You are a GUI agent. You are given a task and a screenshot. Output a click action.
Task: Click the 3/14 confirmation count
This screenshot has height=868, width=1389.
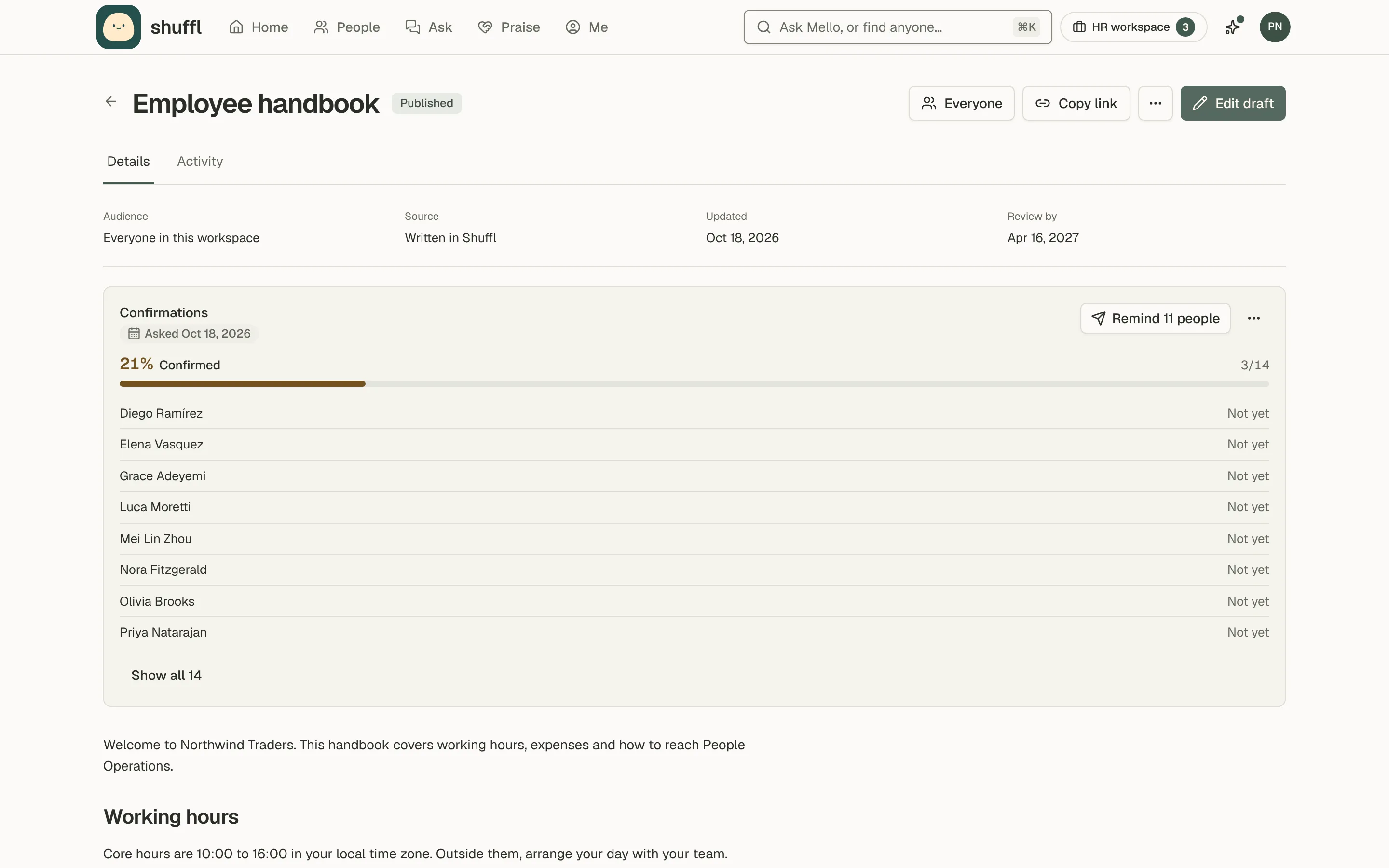pos(1255,365)
